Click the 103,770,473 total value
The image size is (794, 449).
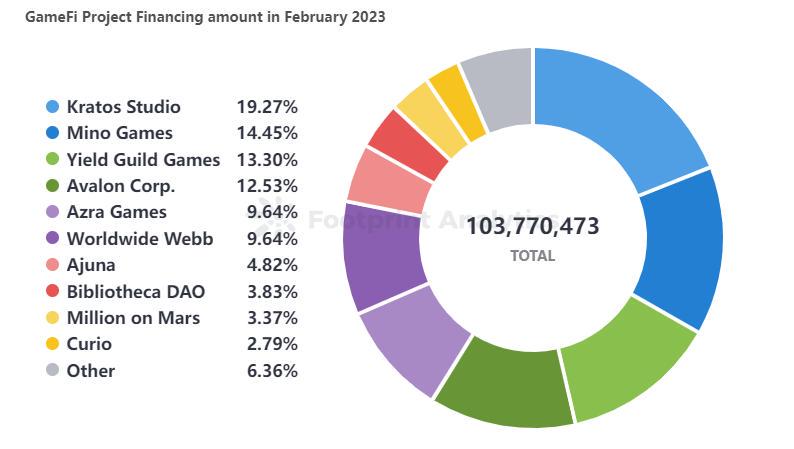(533, 226)
